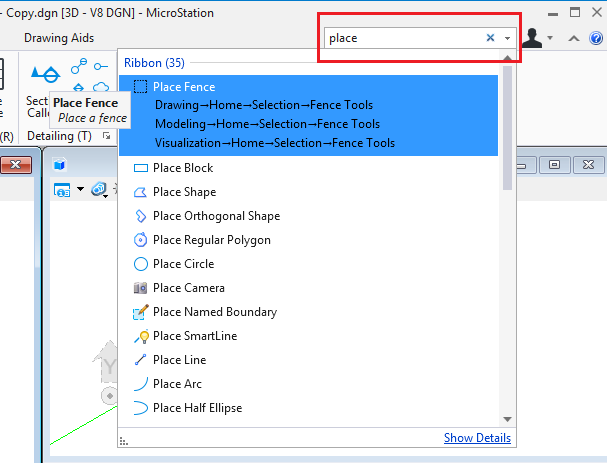Select Modeling→Home→Selection→Fence Tools path

tap(267, 124)
